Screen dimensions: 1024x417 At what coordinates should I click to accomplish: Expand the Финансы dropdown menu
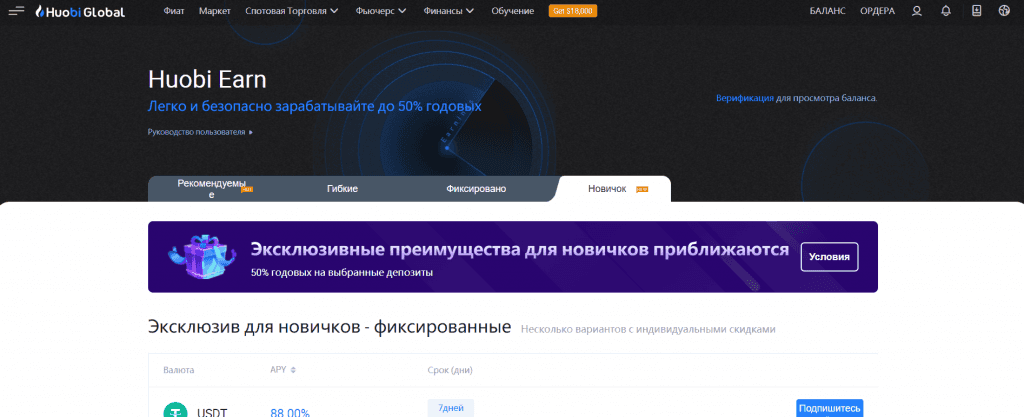(448, 11)
